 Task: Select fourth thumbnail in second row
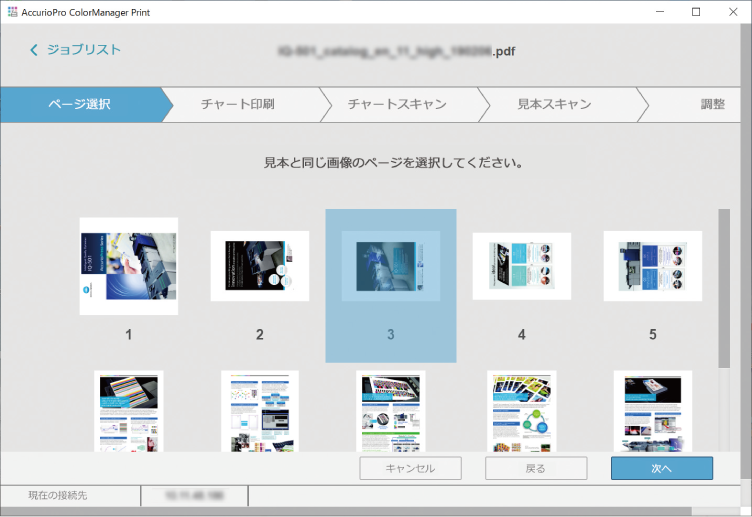pyautogui.click(x=522, y=410)
